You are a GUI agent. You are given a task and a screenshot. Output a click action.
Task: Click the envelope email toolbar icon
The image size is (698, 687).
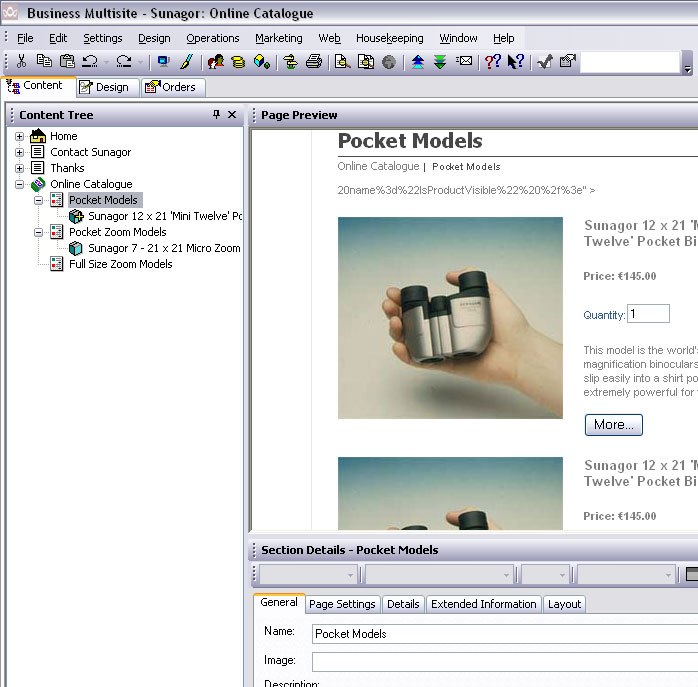pyautogui.click(x=464, y=62)
